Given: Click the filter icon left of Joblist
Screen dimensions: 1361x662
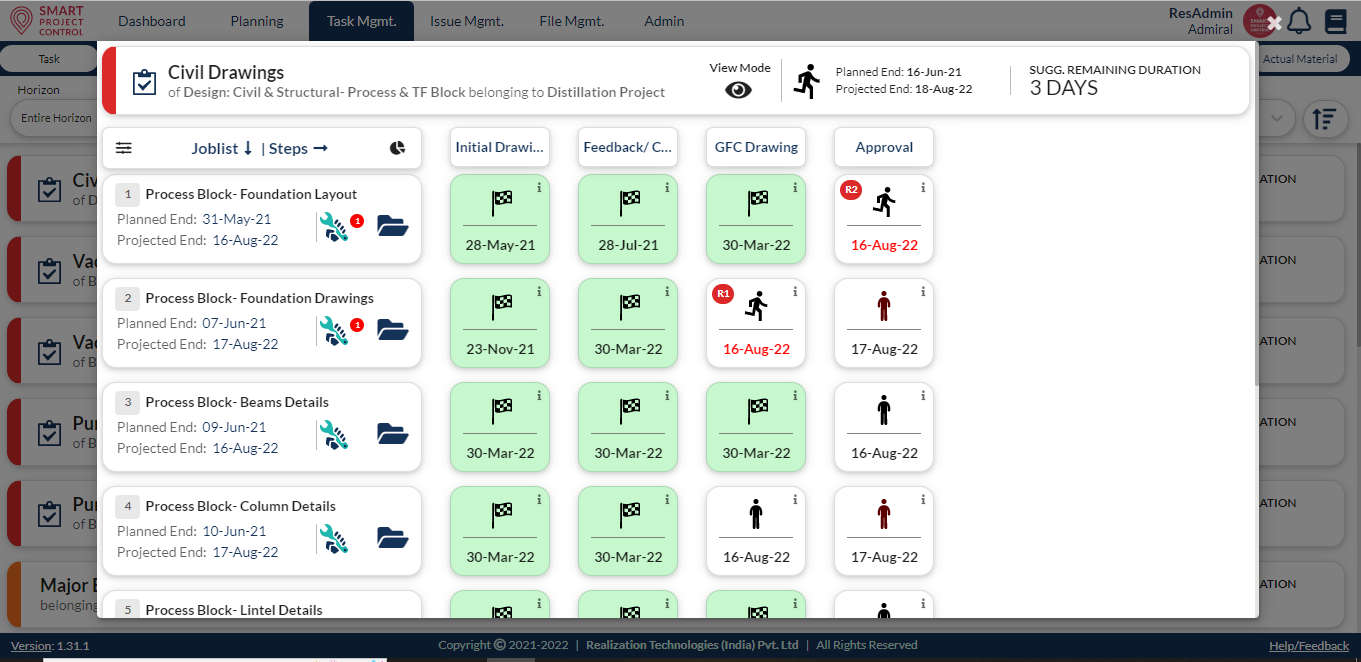Looking at the screenshot, I should click(123, 147).
